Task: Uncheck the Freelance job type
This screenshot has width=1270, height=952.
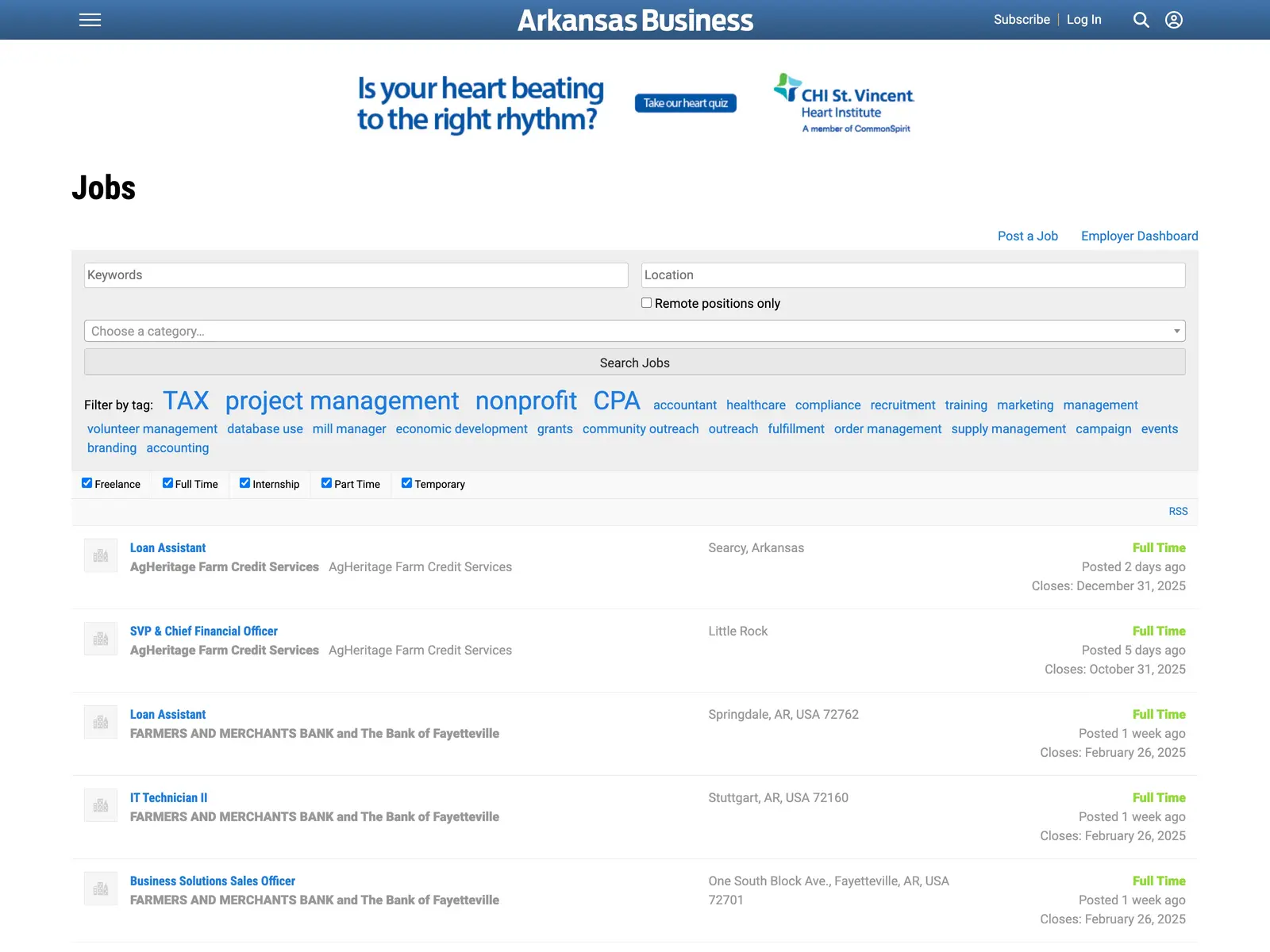Action: (87, 483)
